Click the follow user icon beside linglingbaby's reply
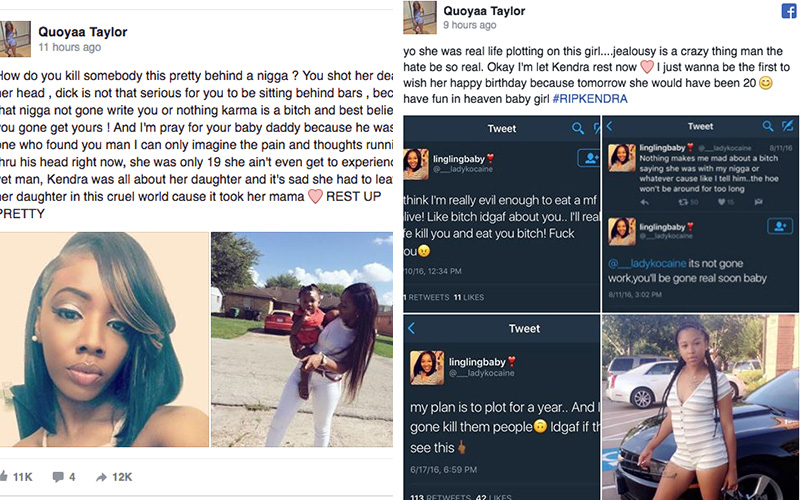Image resolution: width=800 pixels, height=500 pixels. click(780, 226)
